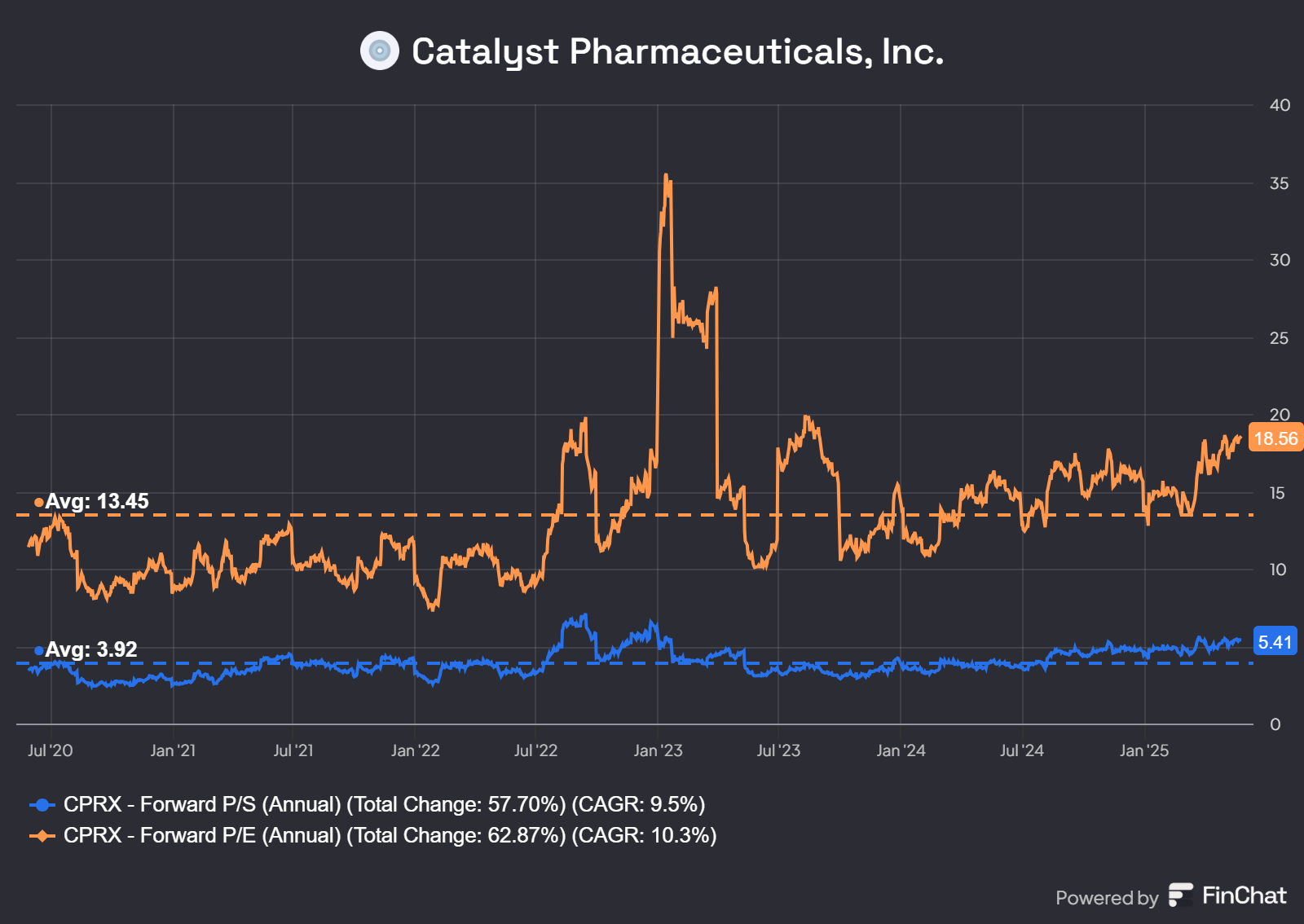Click the Jan '23 x-axis label

tap(658, 750)
